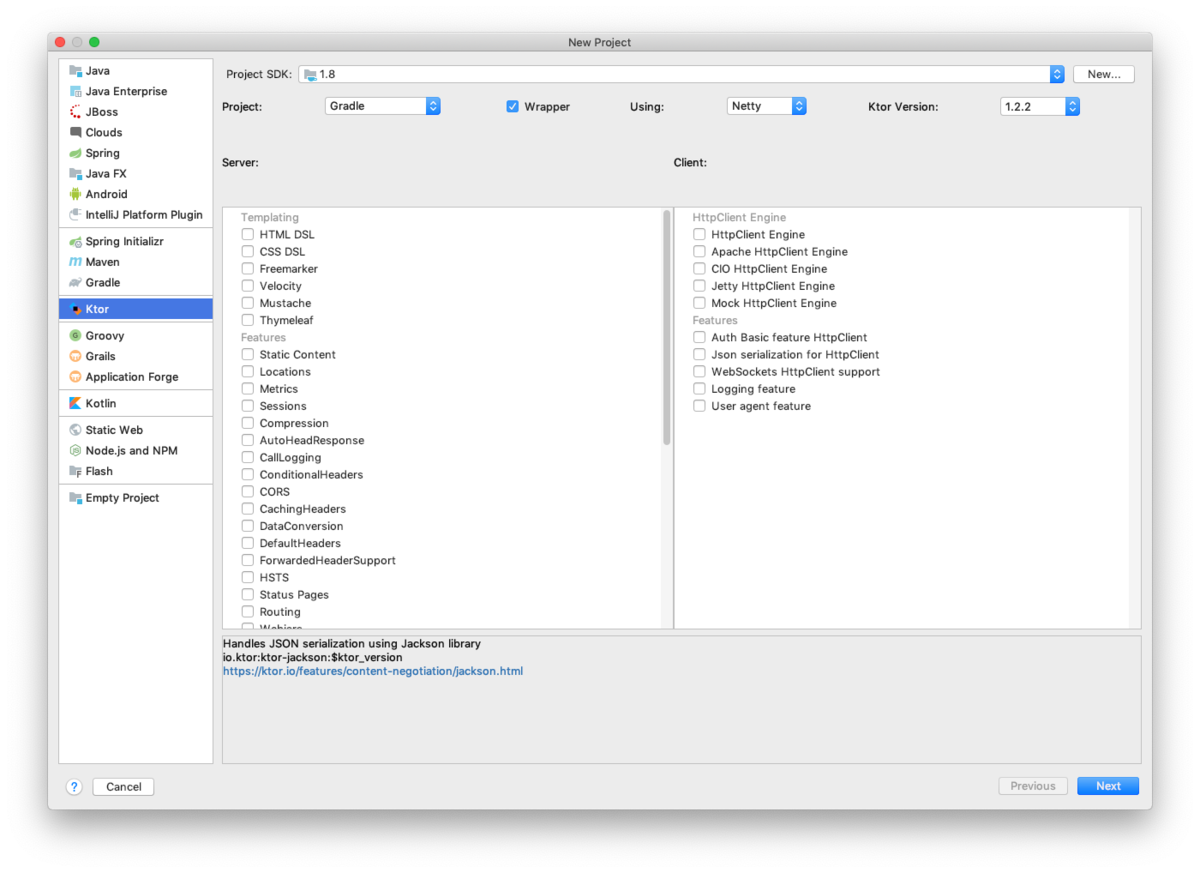This screenshot has width=1200, height=873.
Task: Check the Static Content feature
Action: pyautogui.click(x=248, y=355)
